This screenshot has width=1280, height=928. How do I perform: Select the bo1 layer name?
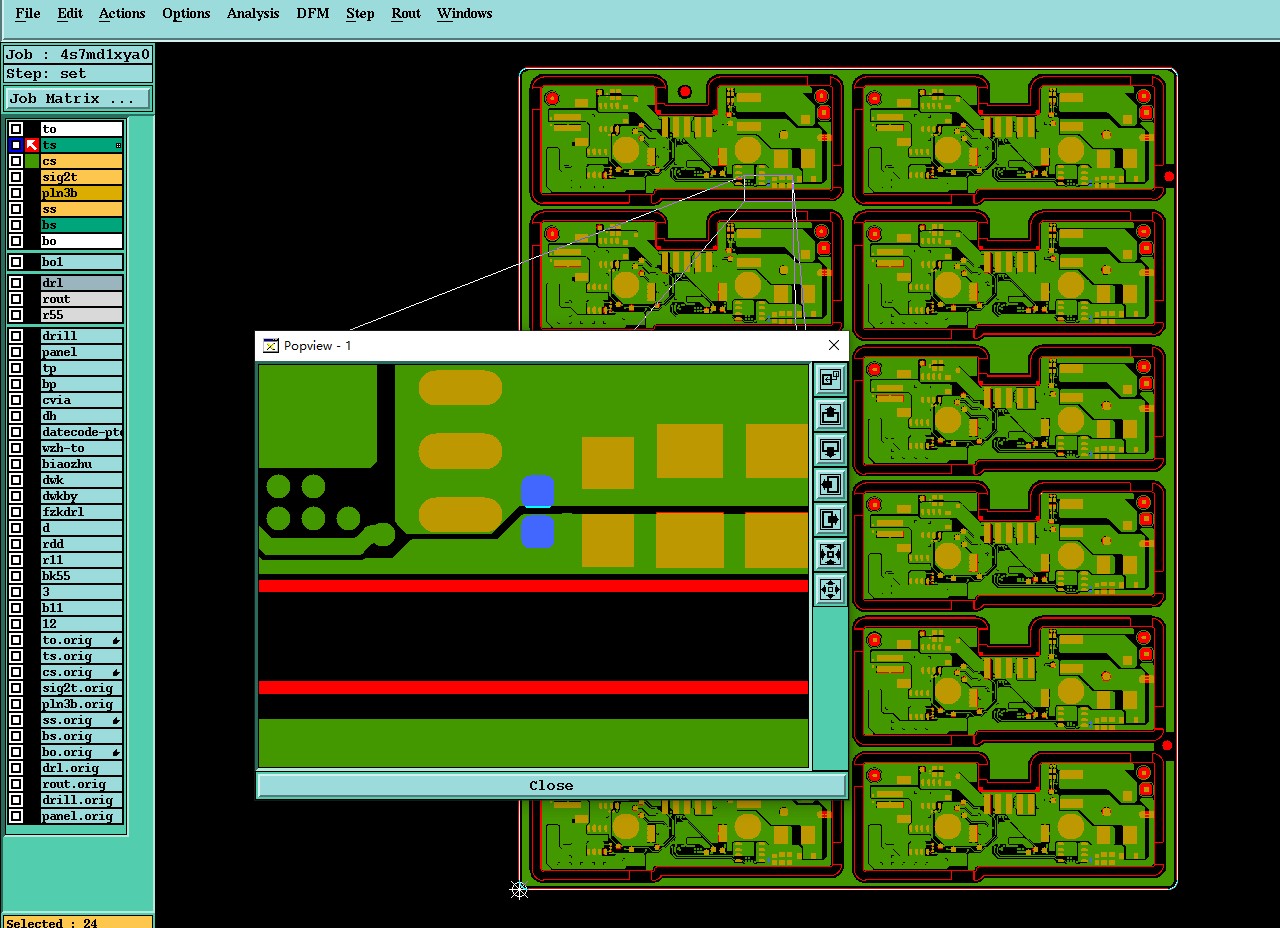tap(81, 262)
